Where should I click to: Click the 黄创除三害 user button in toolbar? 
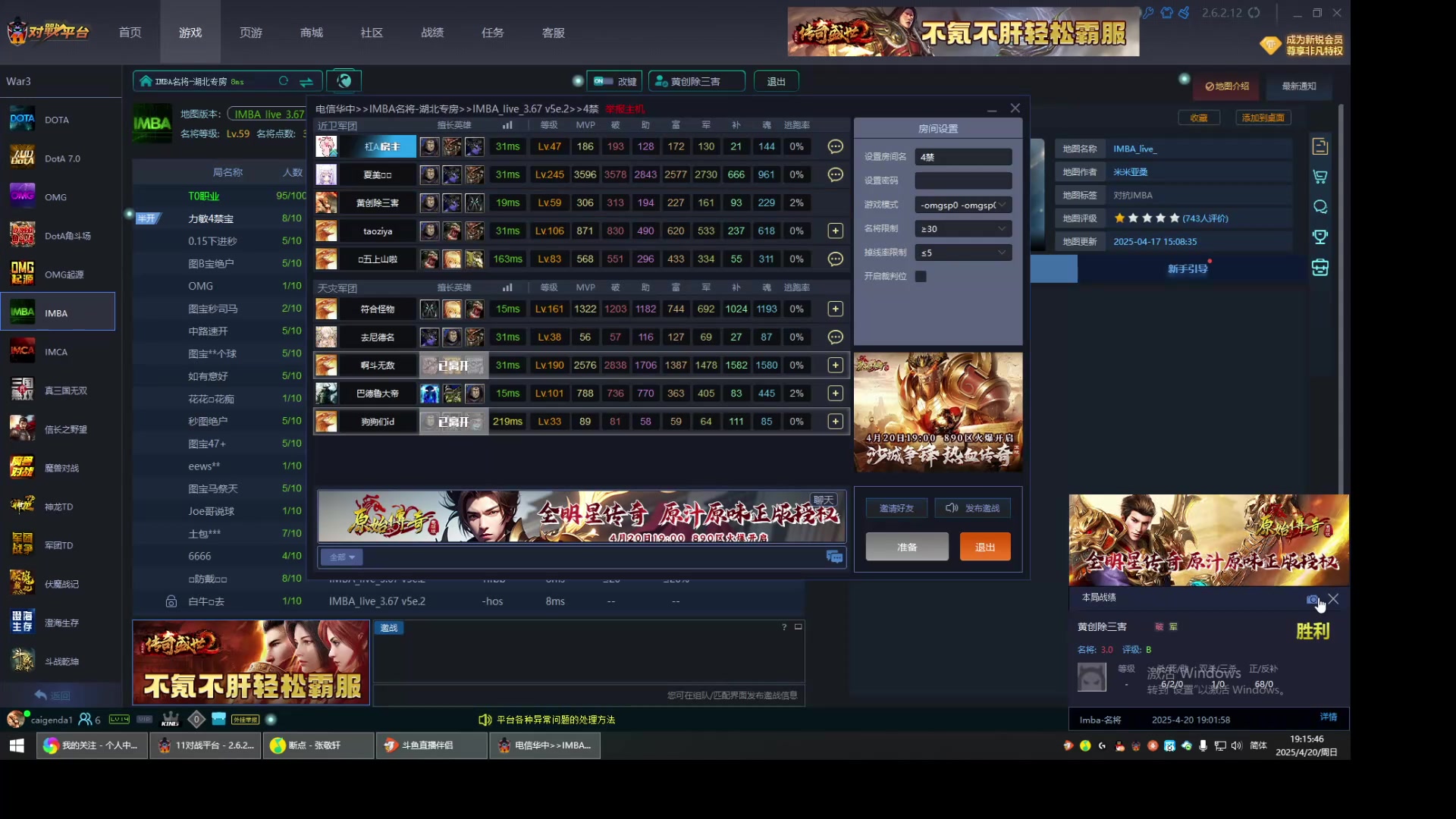point(696,81)
